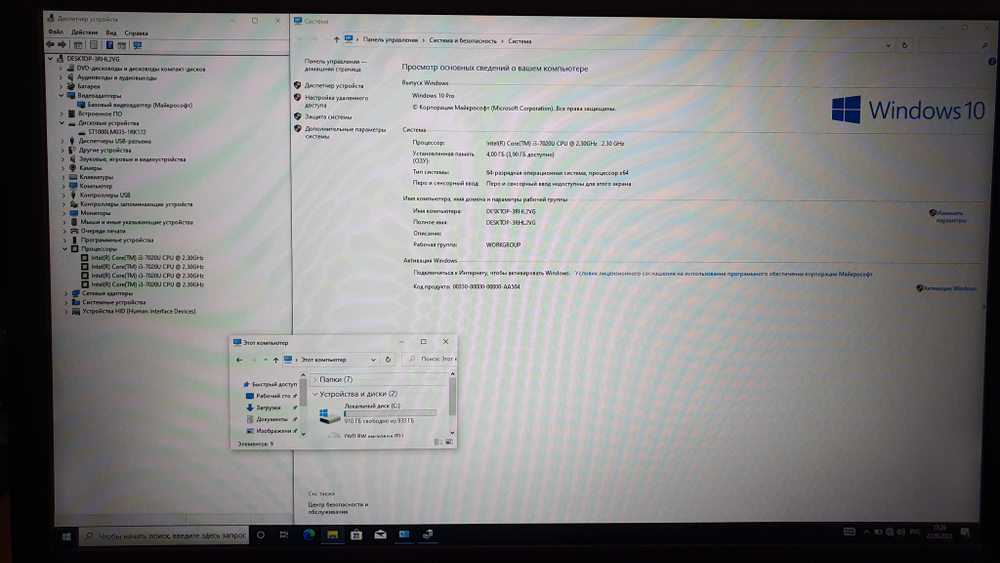Select Изображения in Explorer sidebar
1000x563 pixels.
[x=274, y=430]
